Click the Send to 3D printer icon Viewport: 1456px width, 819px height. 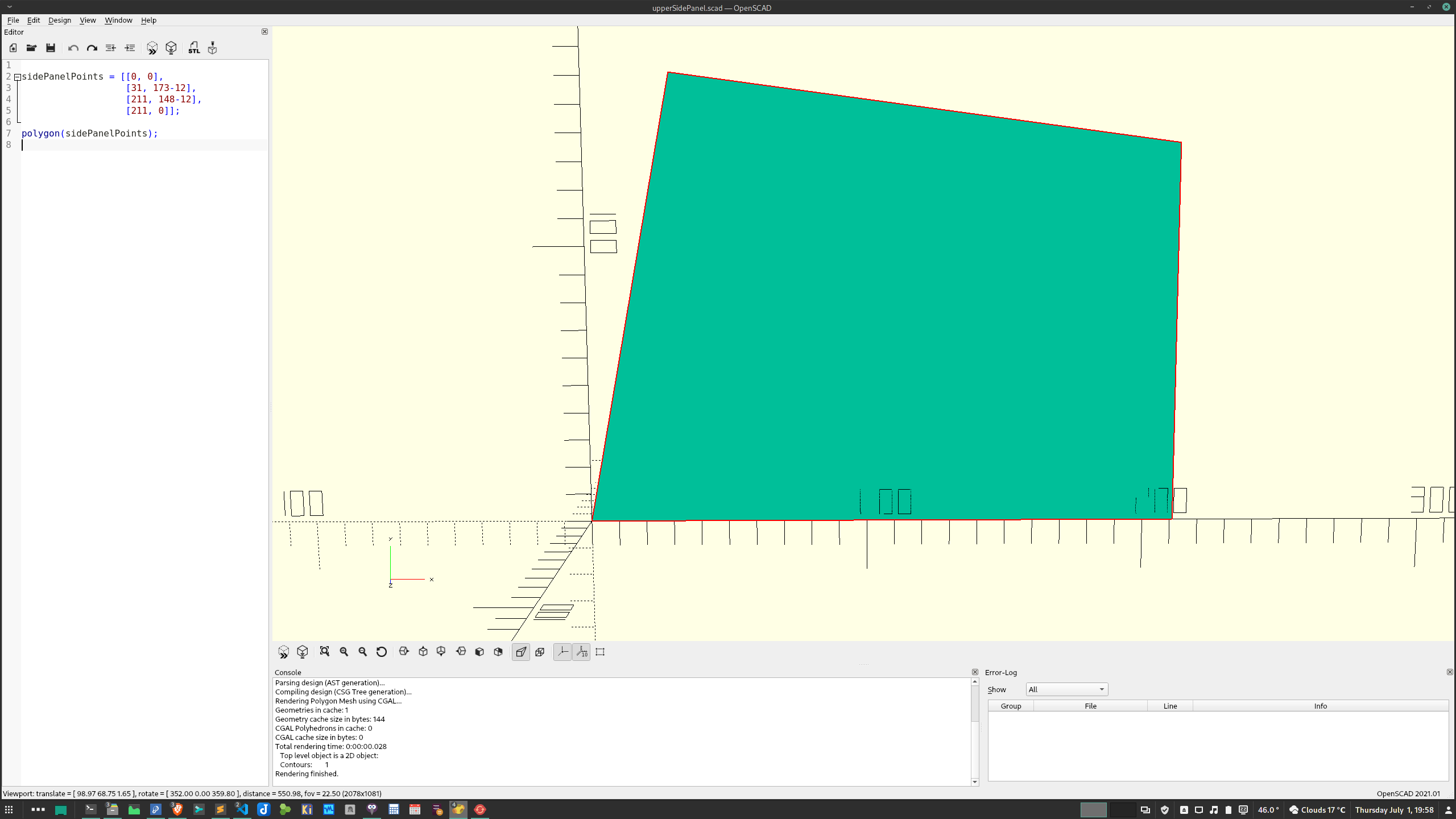point(212,48)
